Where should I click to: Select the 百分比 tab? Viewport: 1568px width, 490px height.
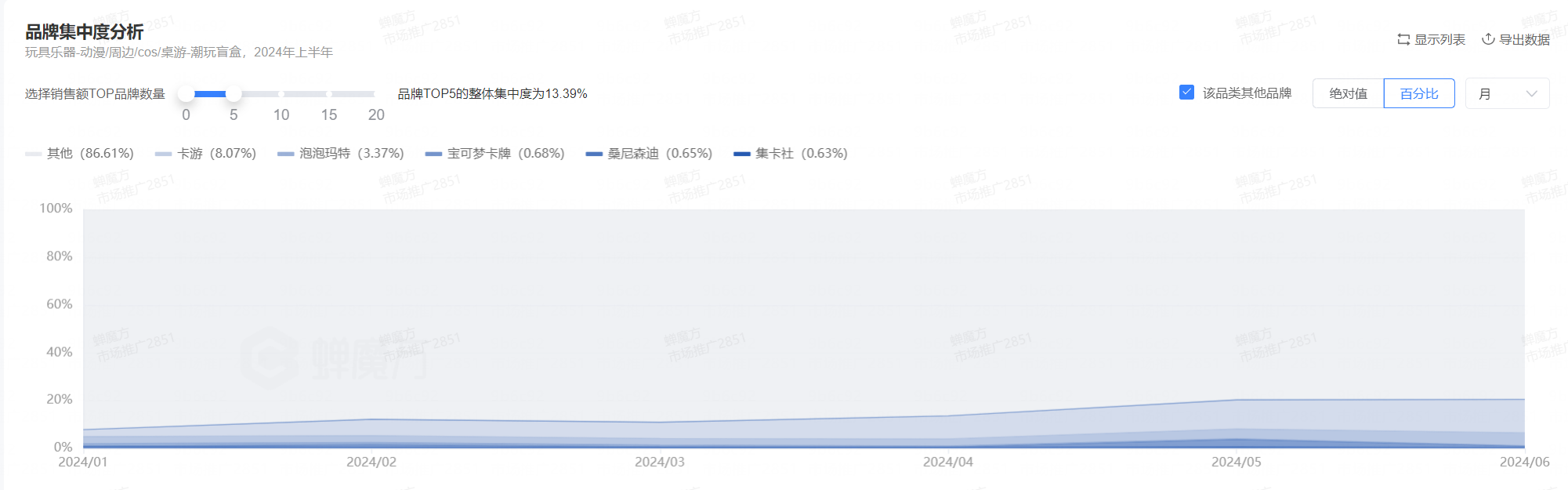coord(1419,93)
